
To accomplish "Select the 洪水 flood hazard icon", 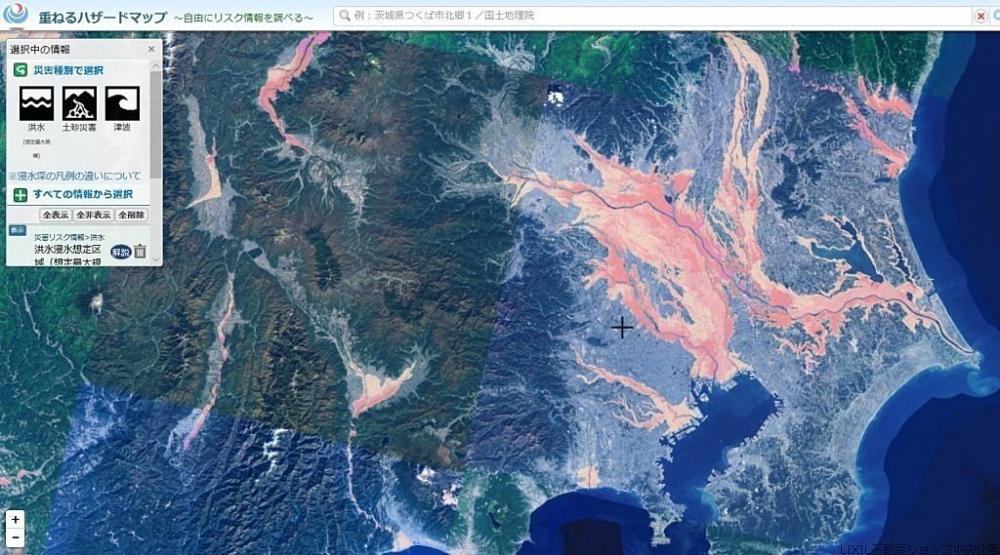I will 36,103.
